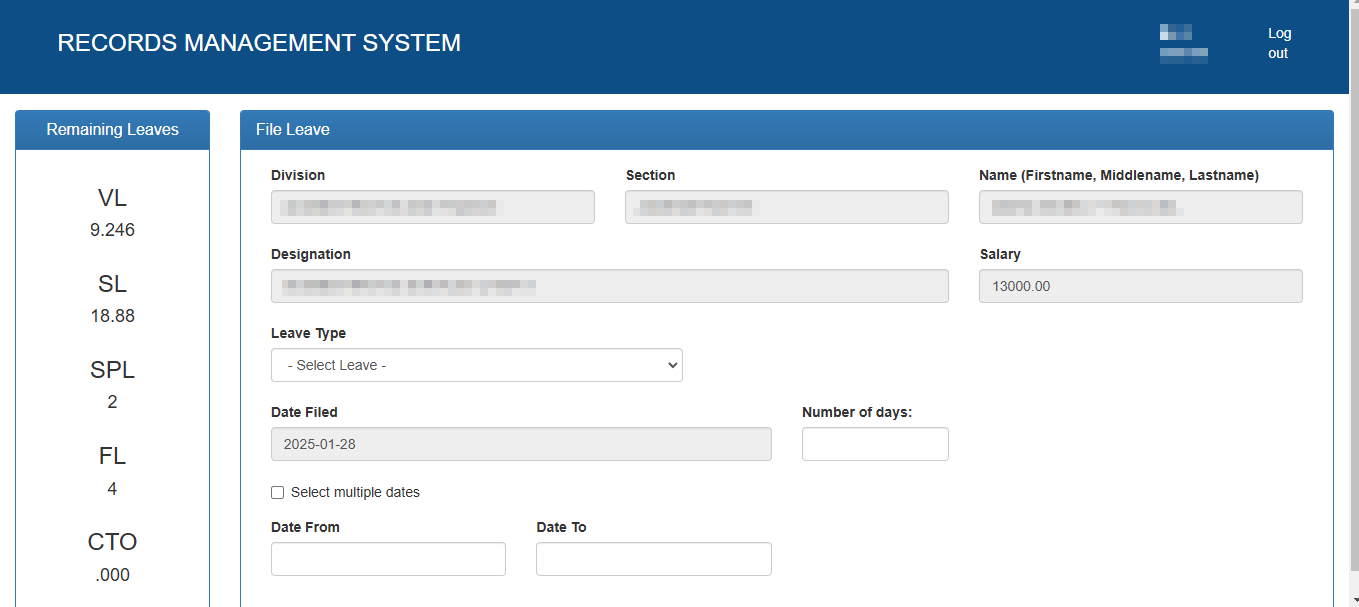The width and height of the screenshot is (1359, 607).
Task: Click the Salary field showing 13000.00
Action: (x=1140, y=286)
